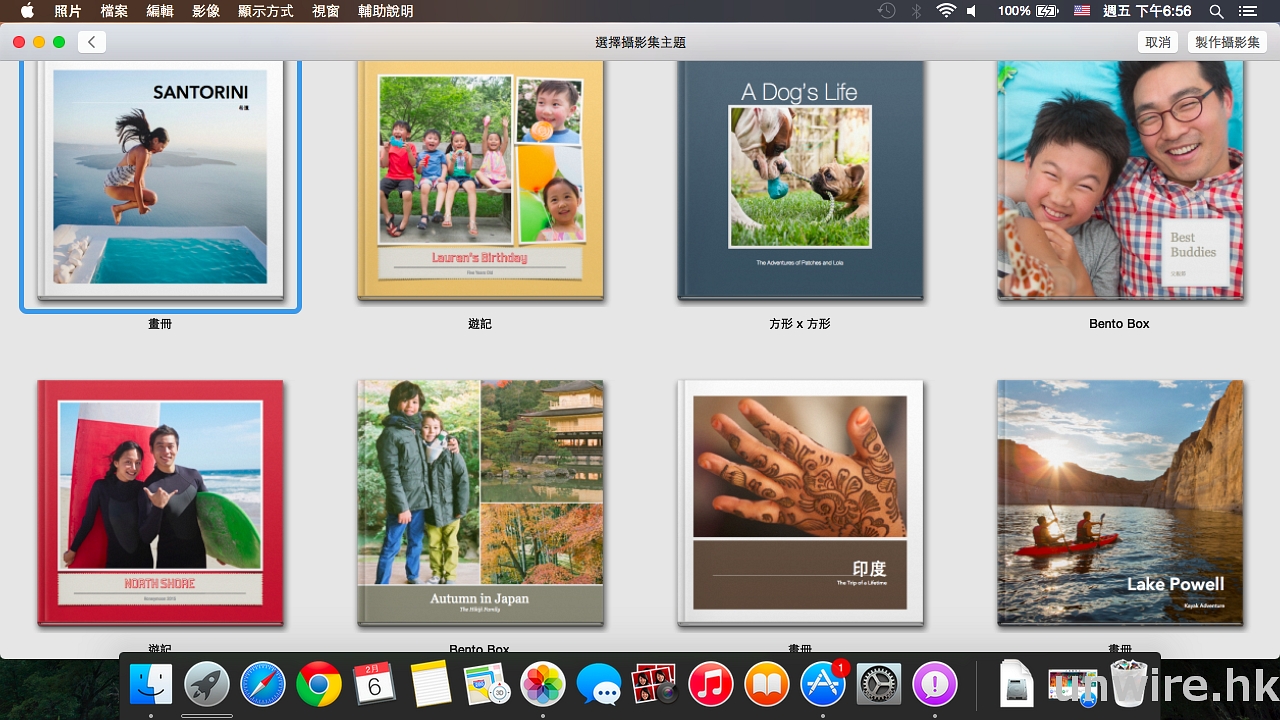Click the 取消 button

click(x=1158, y=42)
